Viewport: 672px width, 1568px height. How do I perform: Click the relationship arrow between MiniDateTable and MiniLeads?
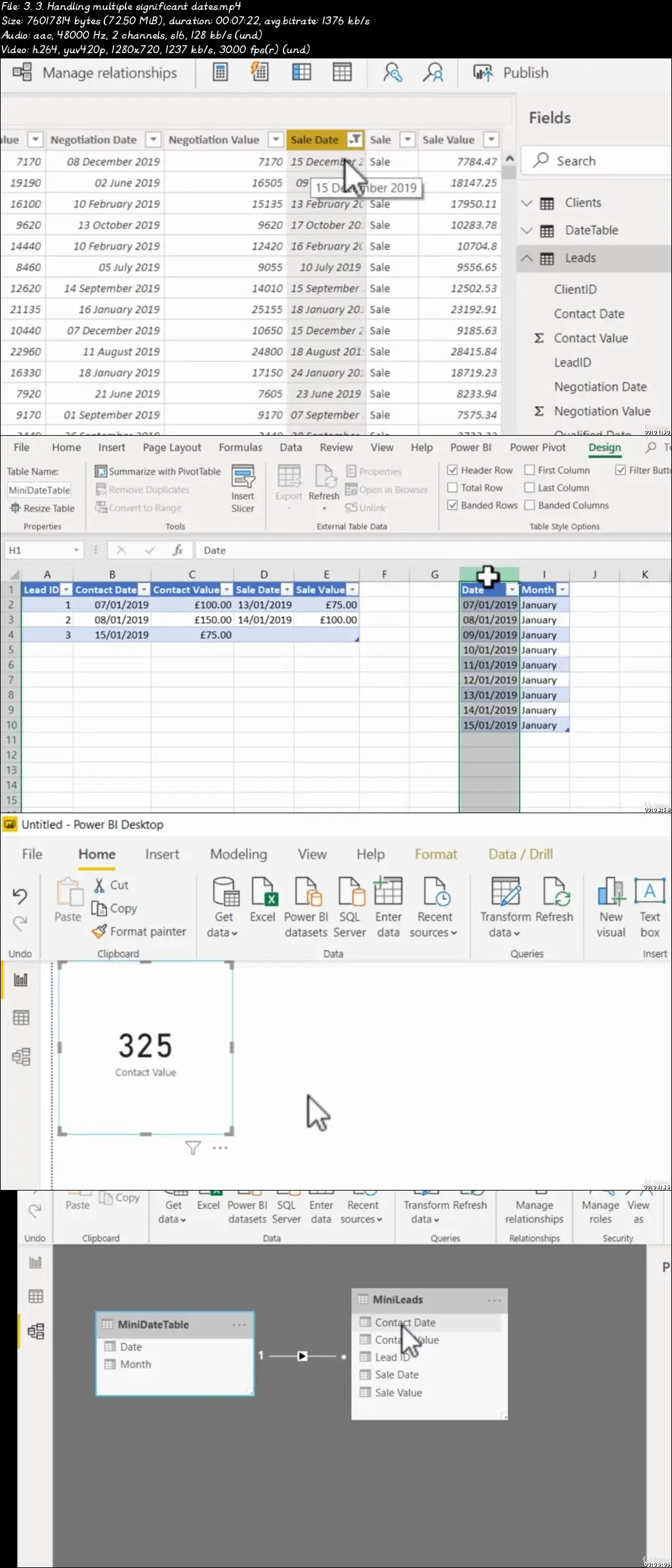point(302,1355)
